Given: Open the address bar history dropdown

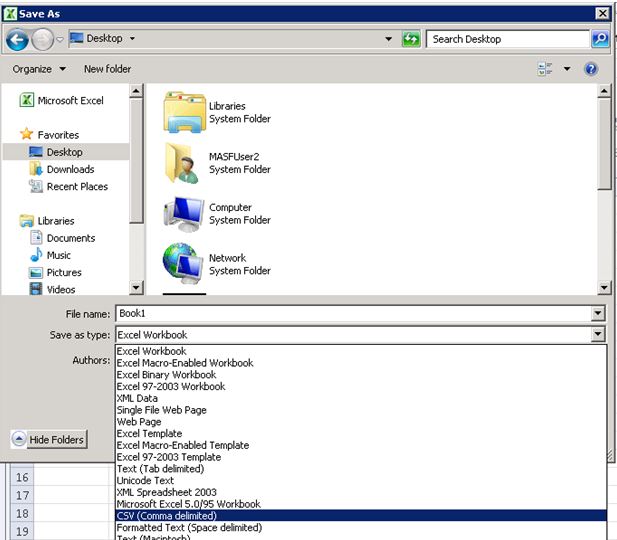Looking at the screenshot, I should (388, 39).
